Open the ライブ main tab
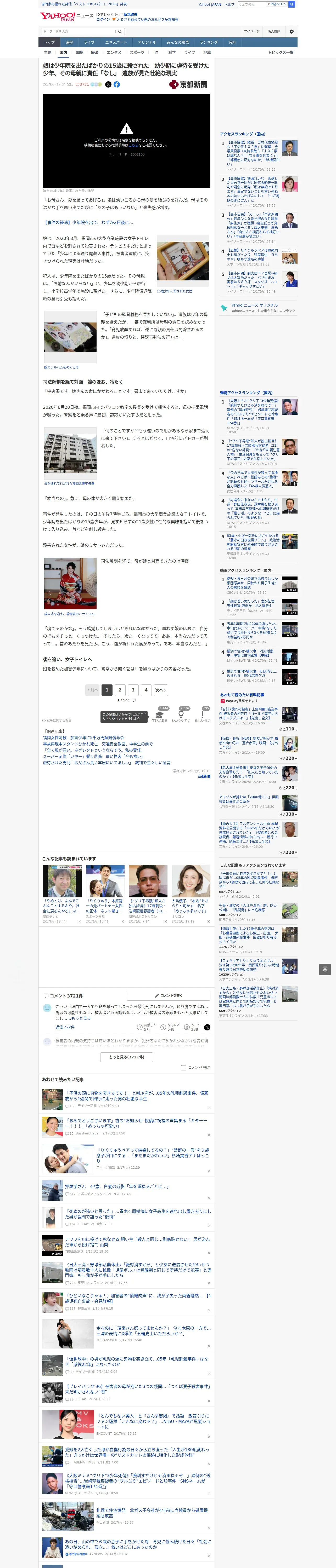The height and width of the screenshot is (1568, 336). pos(89,43)
